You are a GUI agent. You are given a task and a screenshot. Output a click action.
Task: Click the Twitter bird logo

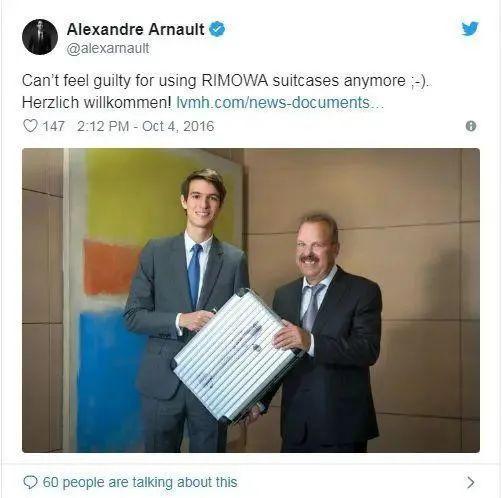click(x=470, y=29)
